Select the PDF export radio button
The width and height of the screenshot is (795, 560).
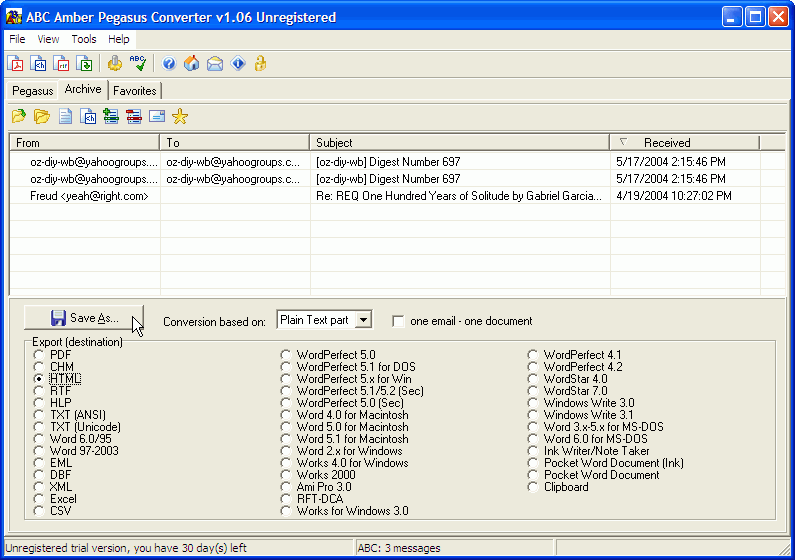(39, 355)
